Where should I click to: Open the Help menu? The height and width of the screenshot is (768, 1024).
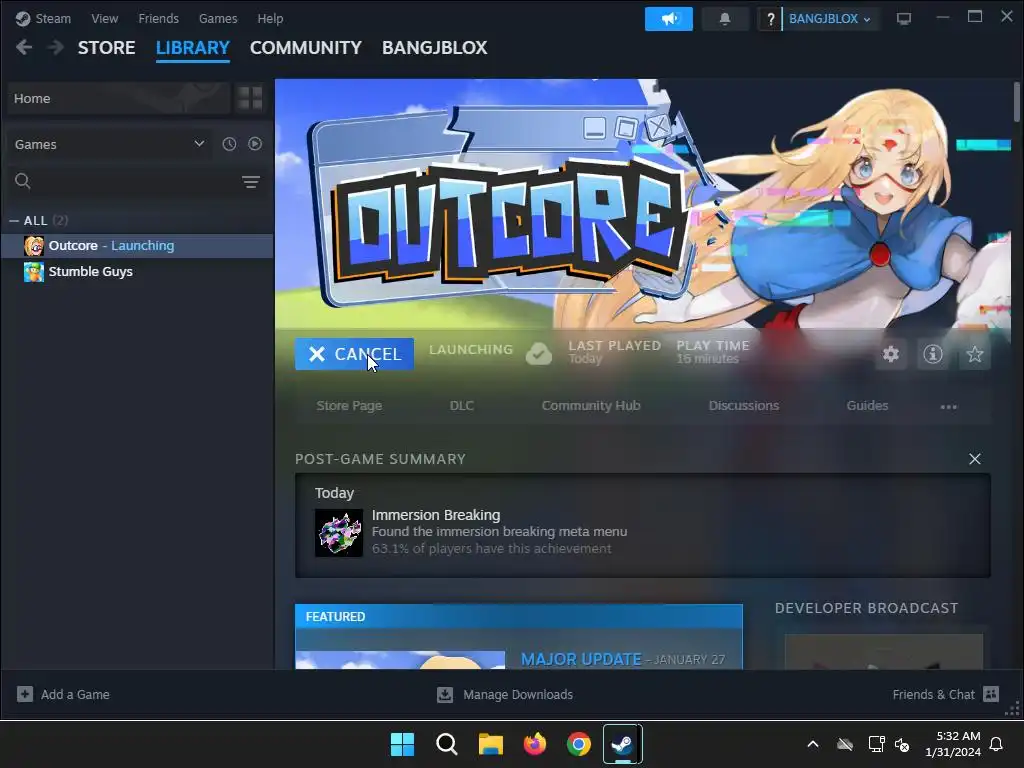[270, 19]
